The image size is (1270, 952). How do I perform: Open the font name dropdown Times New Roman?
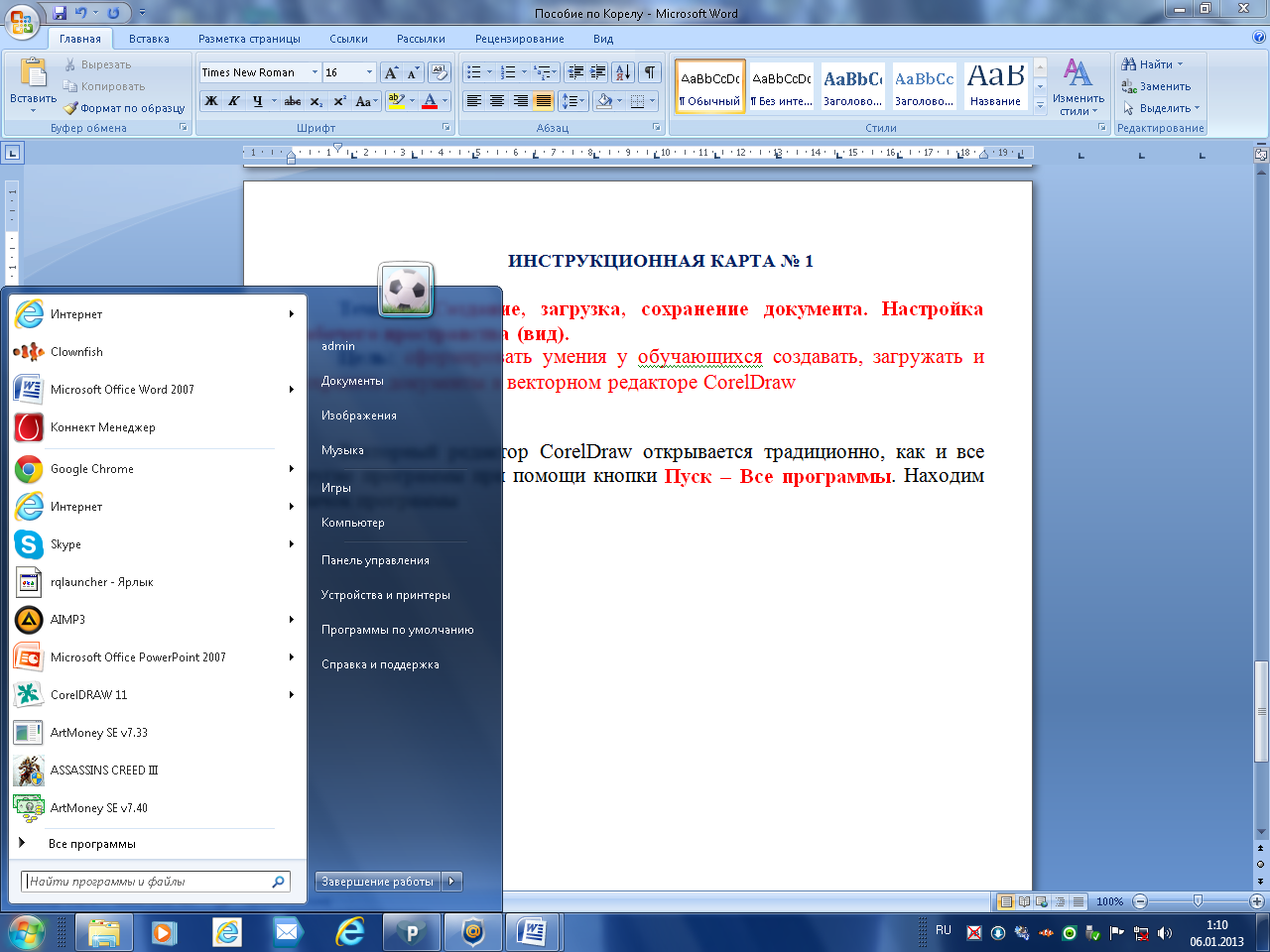click(315, 72)
